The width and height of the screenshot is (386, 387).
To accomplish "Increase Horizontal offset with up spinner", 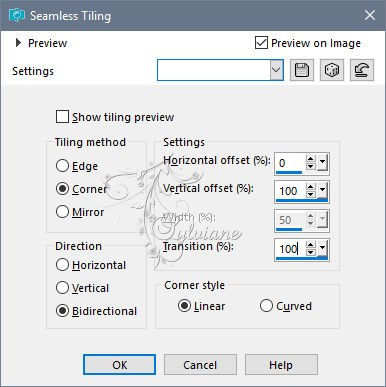I will click(x=311, y=159).
